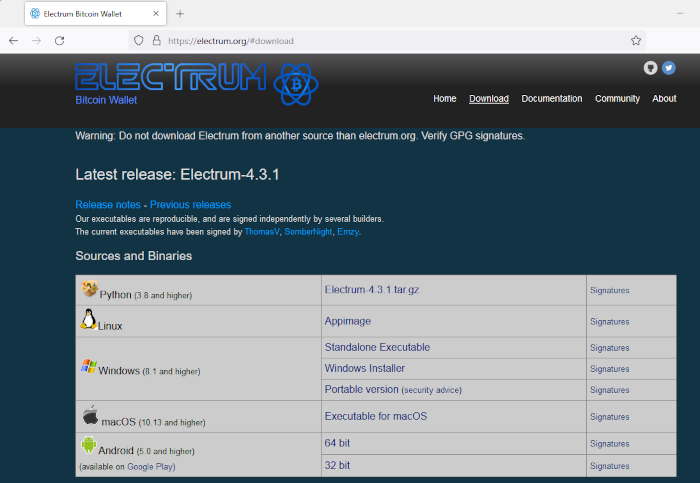Download the Linux Appimage

[347, 322]
